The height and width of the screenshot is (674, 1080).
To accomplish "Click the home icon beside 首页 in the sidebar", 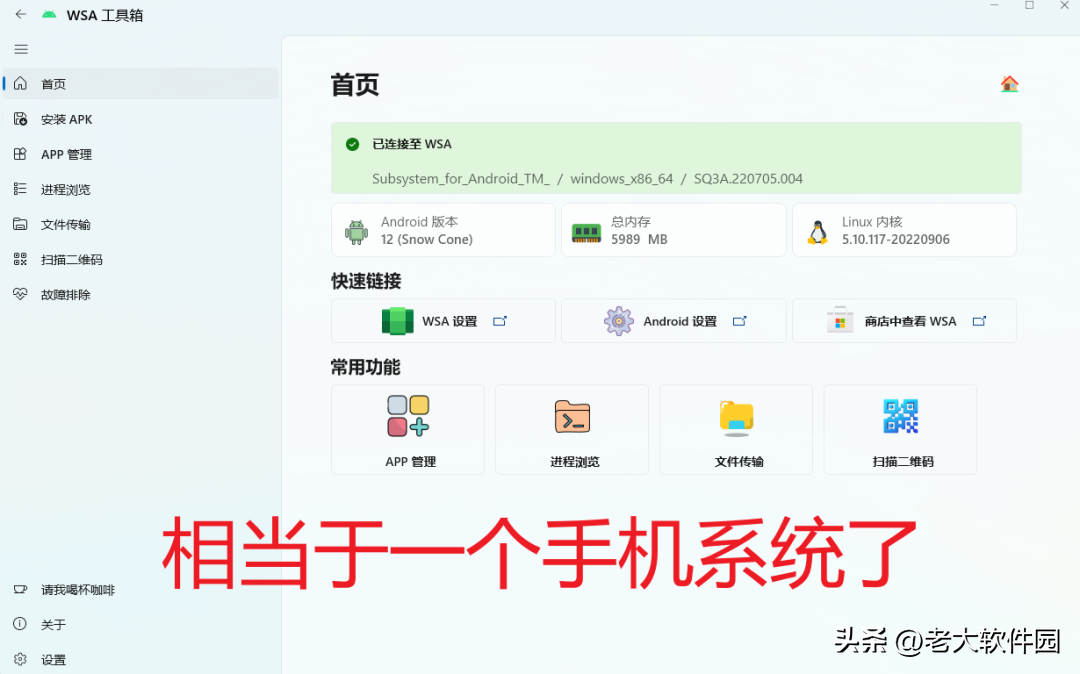I will 20,83.
